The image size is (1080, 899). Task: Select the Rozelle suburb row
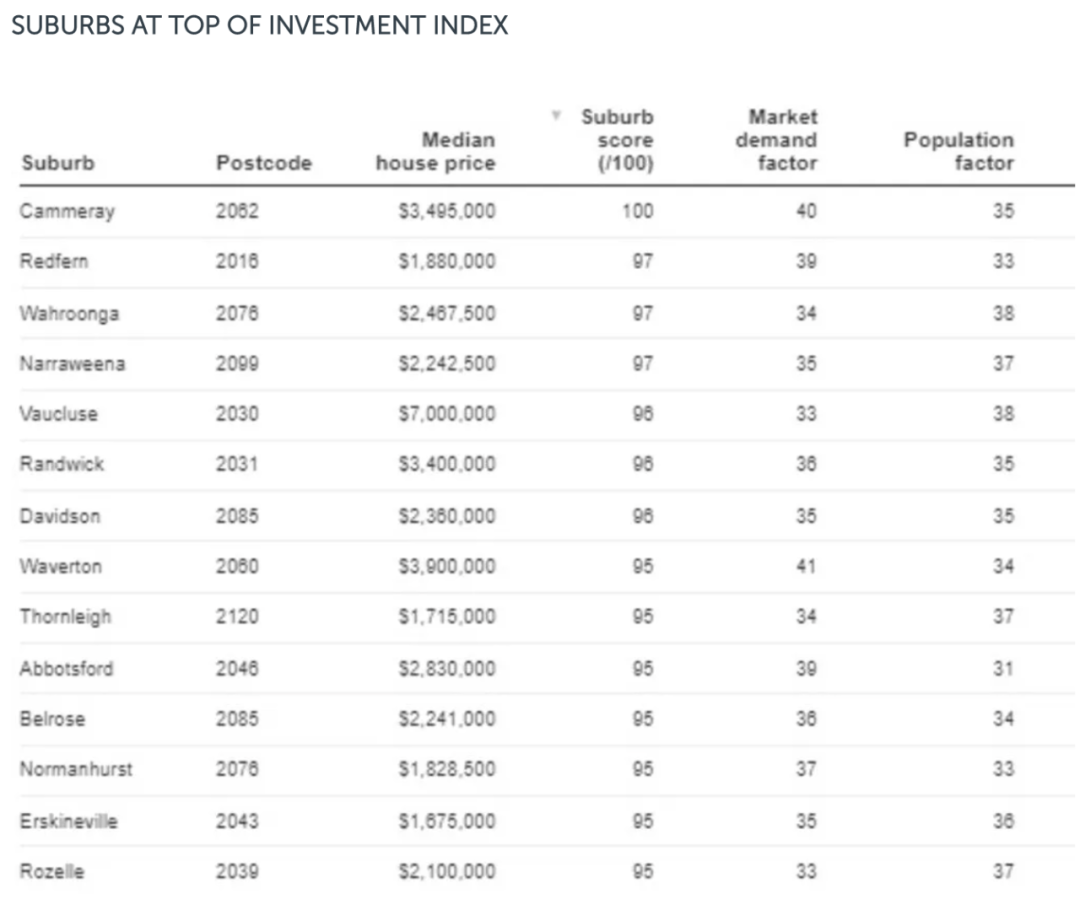(x=52, y=871)
